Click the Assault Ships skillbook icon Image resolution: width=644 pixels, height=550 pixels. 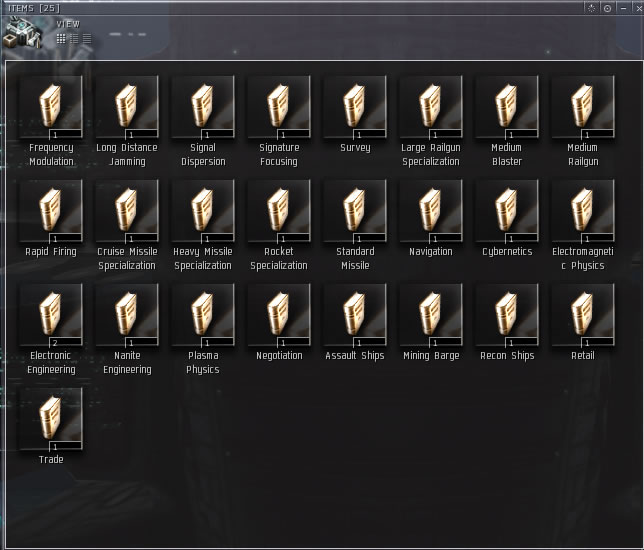(x=355, y=315)
